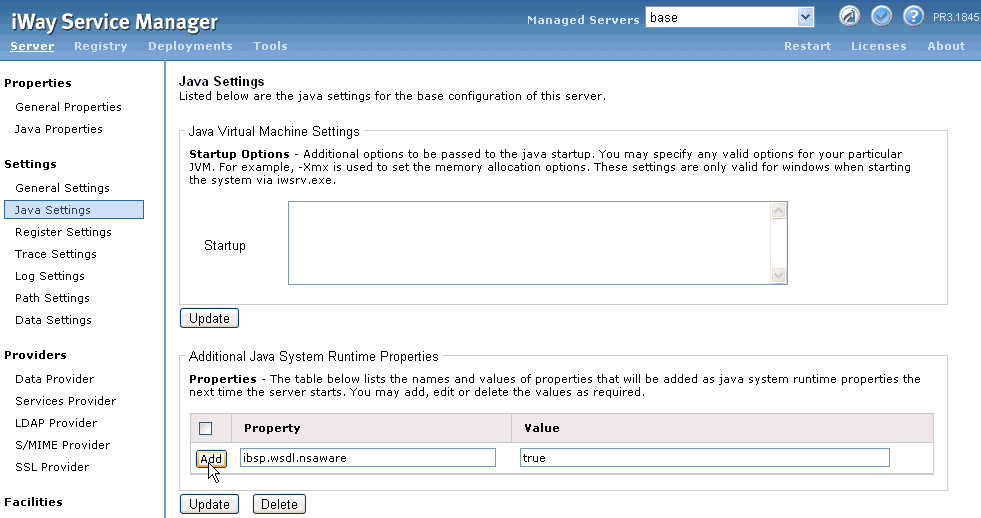Click the Value column header

[542, 428]
